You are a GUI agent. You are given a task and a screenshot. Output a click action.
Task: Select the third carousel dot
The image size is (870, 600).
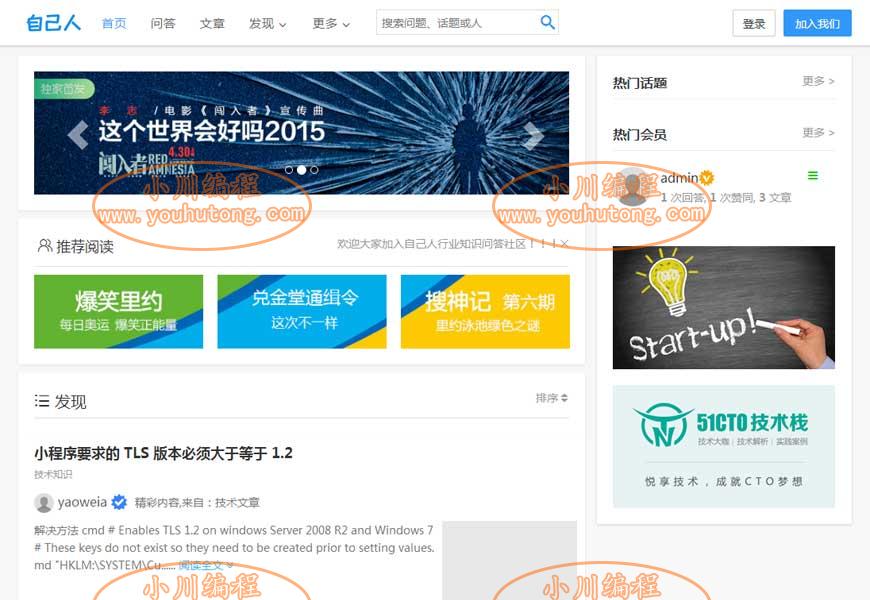[314, 170]
